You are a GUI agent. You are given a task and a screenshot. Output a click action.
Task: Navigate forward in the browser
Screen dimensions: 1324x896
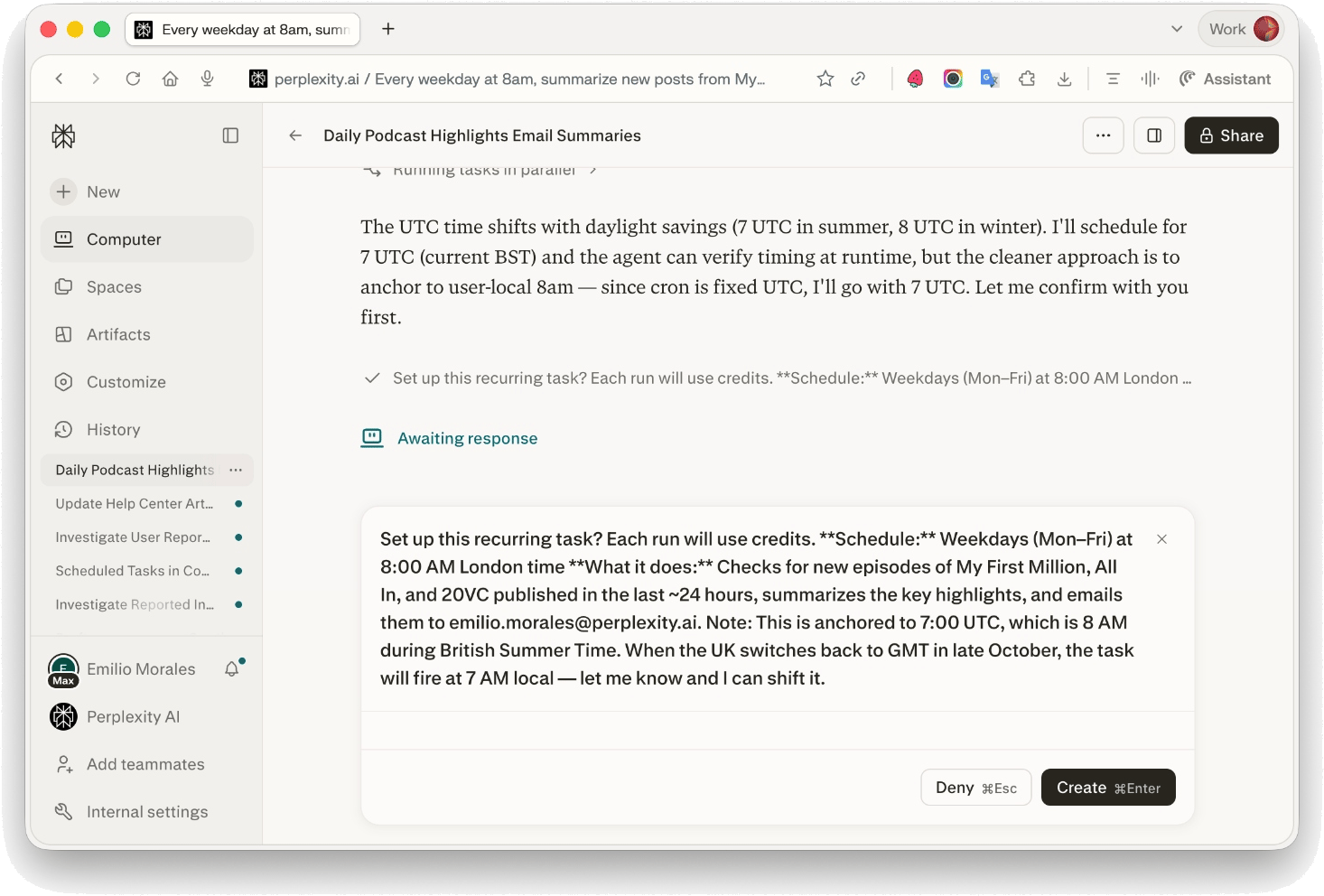[x=96, y=79]
